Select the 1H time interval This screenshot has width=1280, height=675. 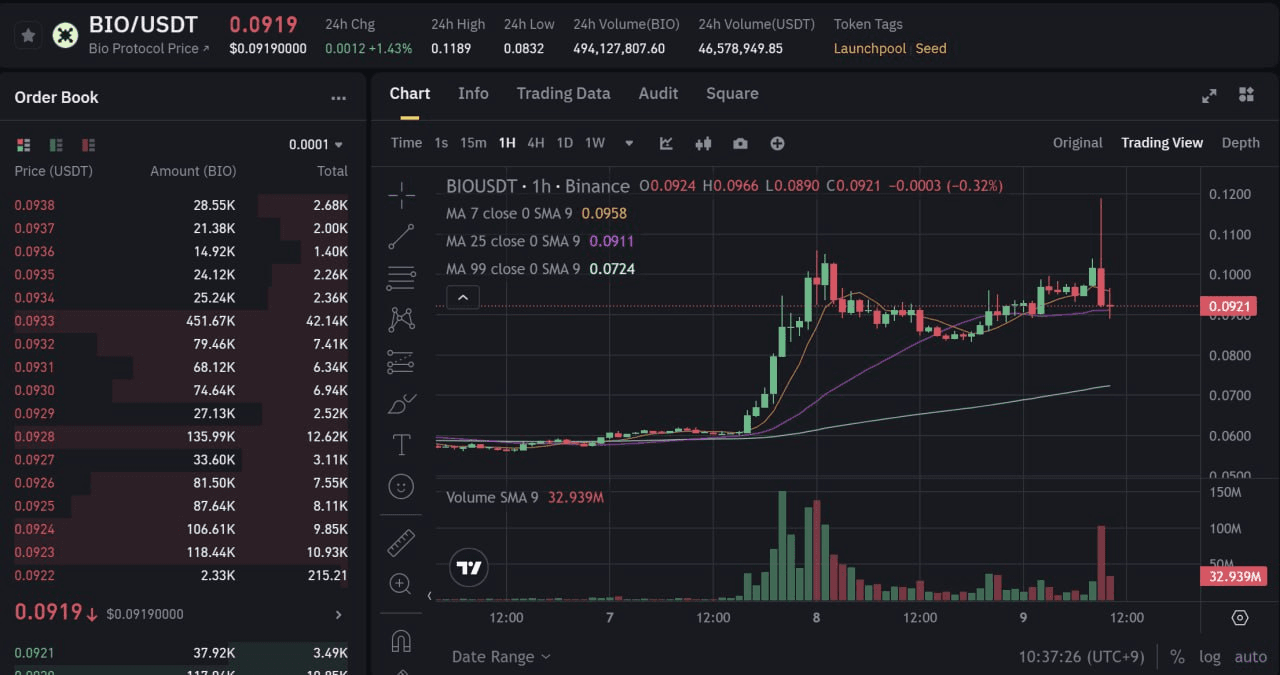[507, 143]
